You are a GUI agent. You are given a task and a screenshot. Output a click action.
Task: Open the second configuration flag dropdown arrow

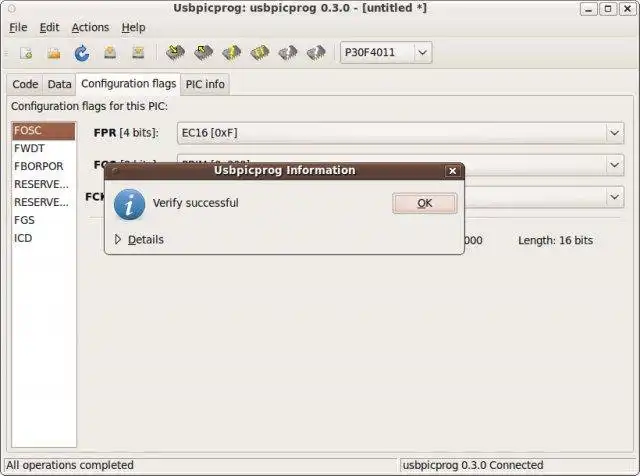tap(614, 165)
